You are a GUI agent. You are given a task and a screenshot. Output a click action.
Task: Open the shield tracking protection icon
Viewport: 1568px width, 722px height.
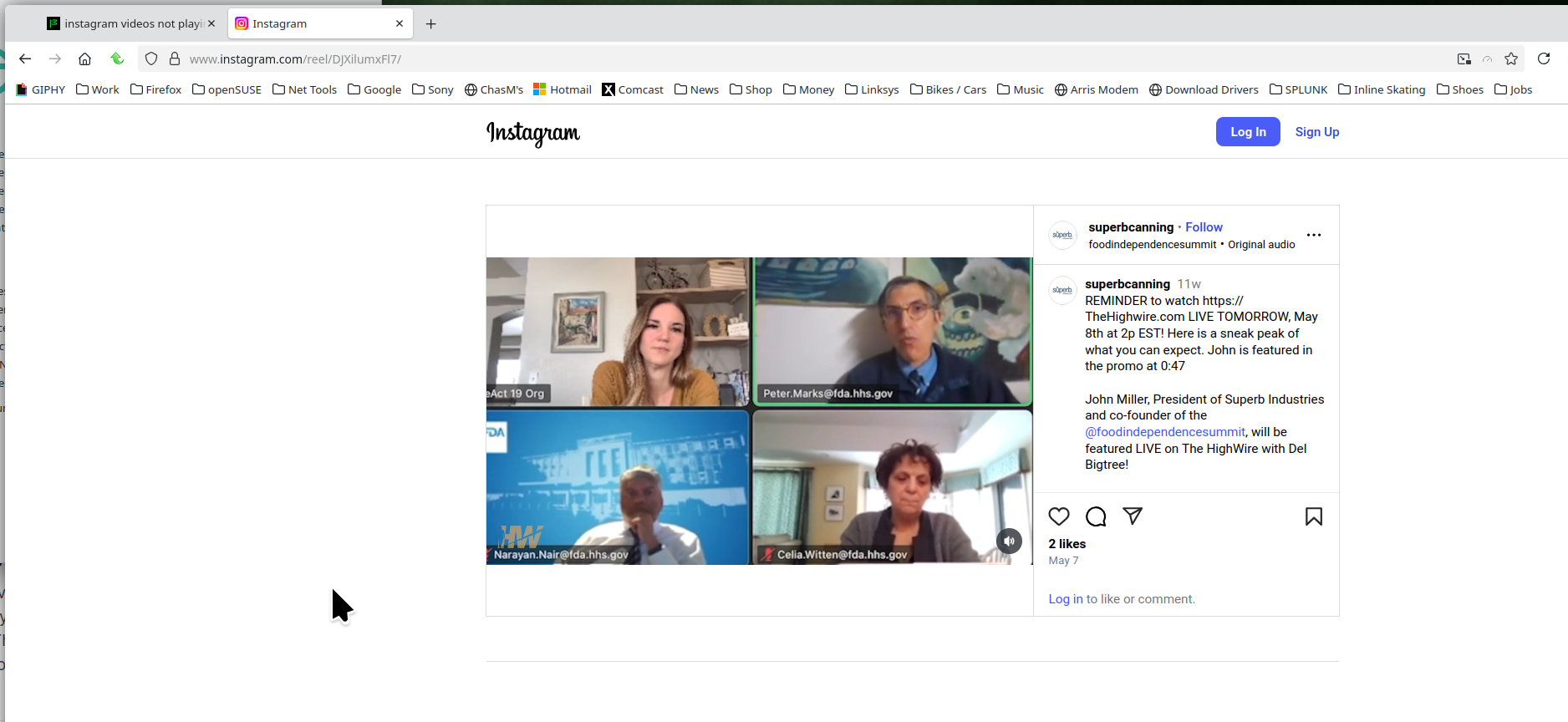tap(151, 58)
